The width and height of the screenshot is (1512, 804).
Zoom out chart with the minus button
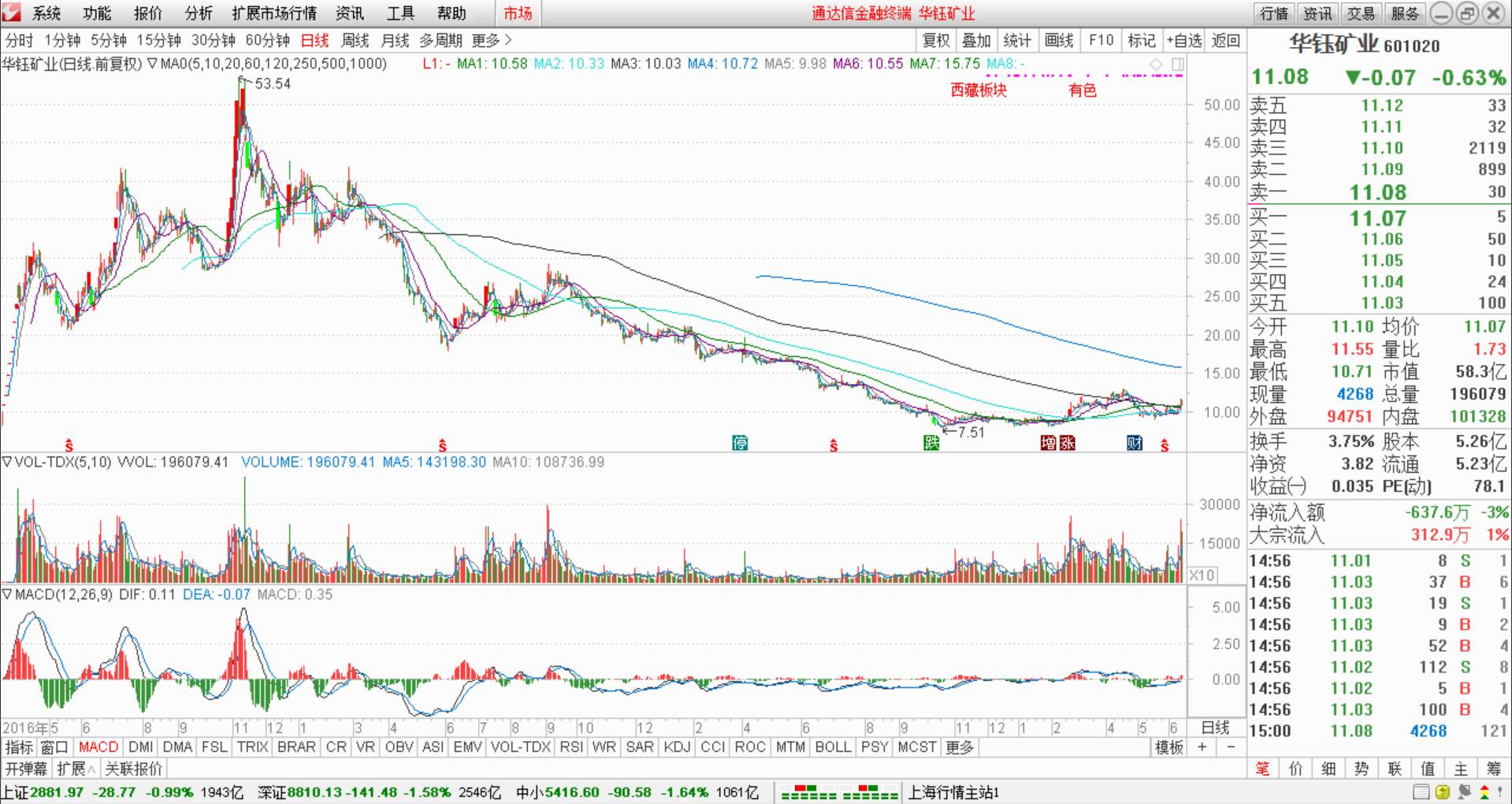pos(1231,747)
